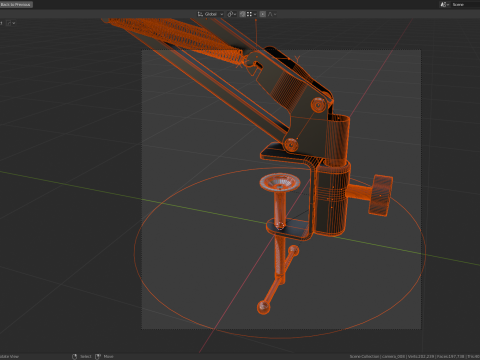The width and height of the screenshot is (480, 360).
Task: Click the Move mouse hint in status bar
Action: [104, 356]
